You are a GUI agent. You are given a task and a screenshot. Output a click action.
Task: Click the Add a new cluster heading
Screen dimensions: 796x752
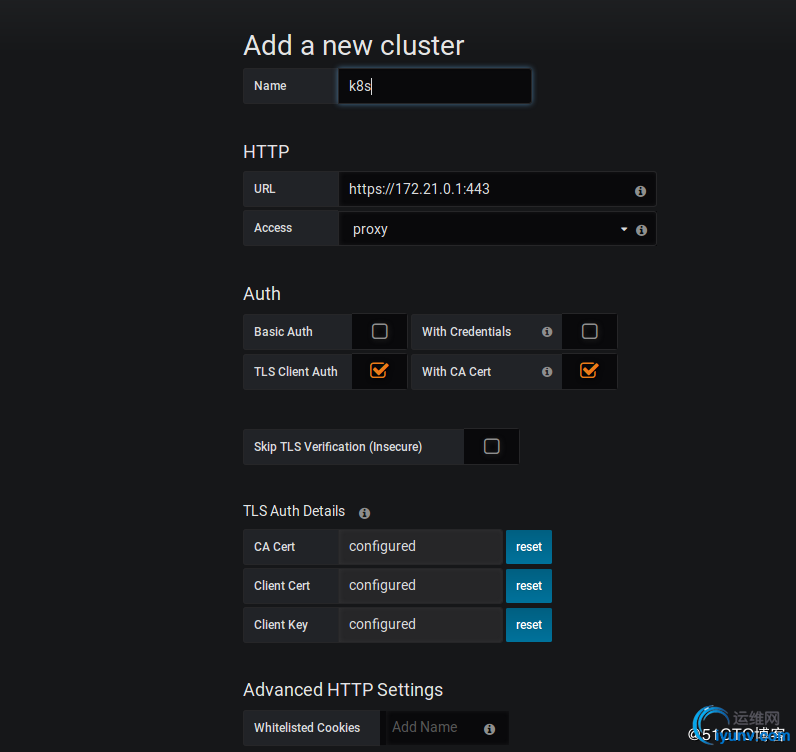click(x=354, y=45)
